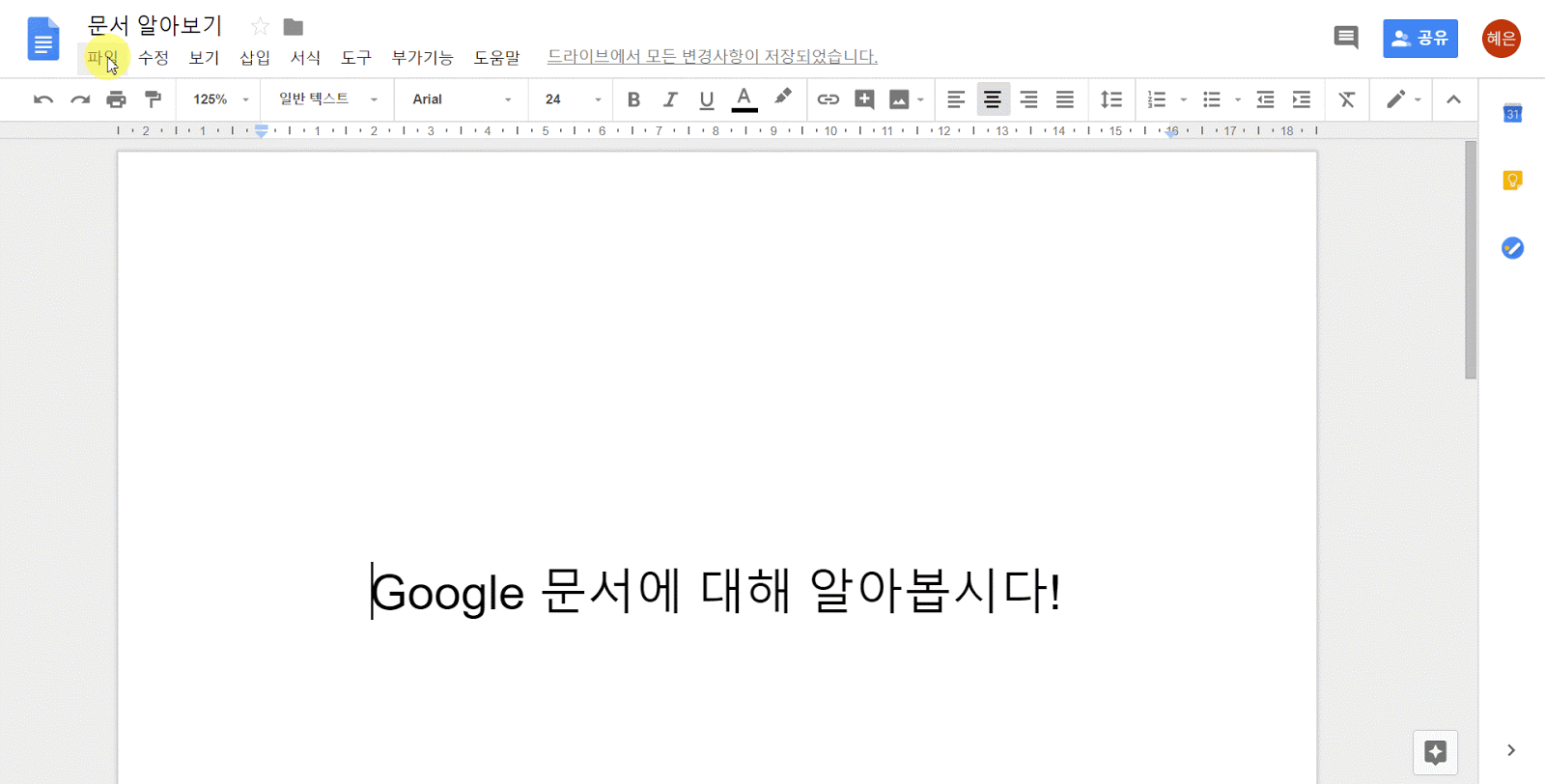Click the heading text Google 문서에 대해 알아봅시다!
Image resolution: width=1545 pixels, height=784 pixels.
[716, 591]
